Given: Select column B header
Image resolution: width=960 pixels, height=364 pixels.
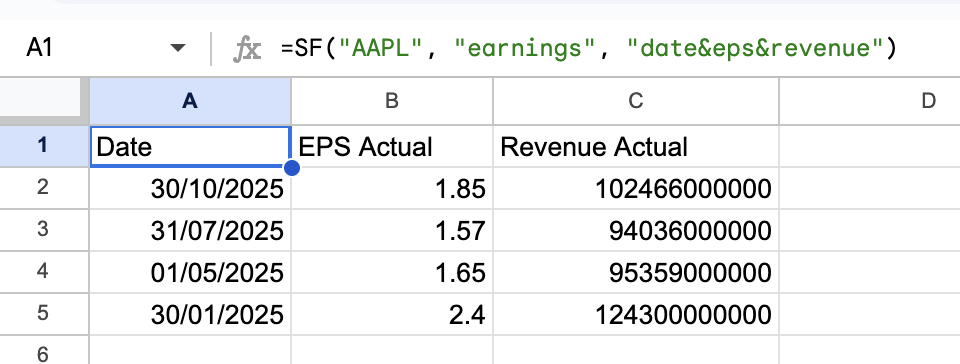Looking at the screenshot, I should point(392,102).
